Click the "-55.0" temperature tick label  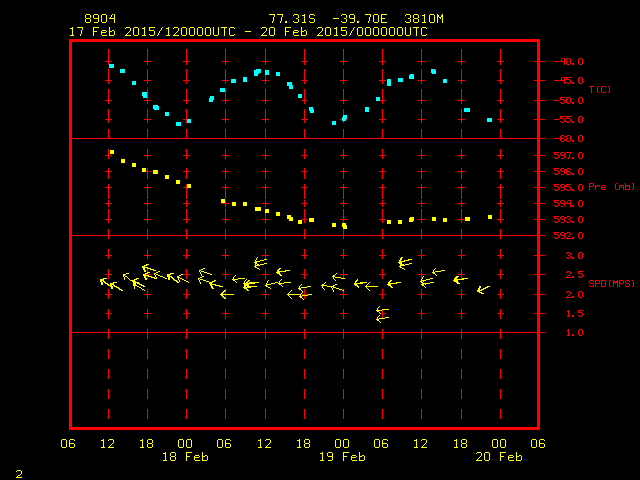tap(568, 120)
